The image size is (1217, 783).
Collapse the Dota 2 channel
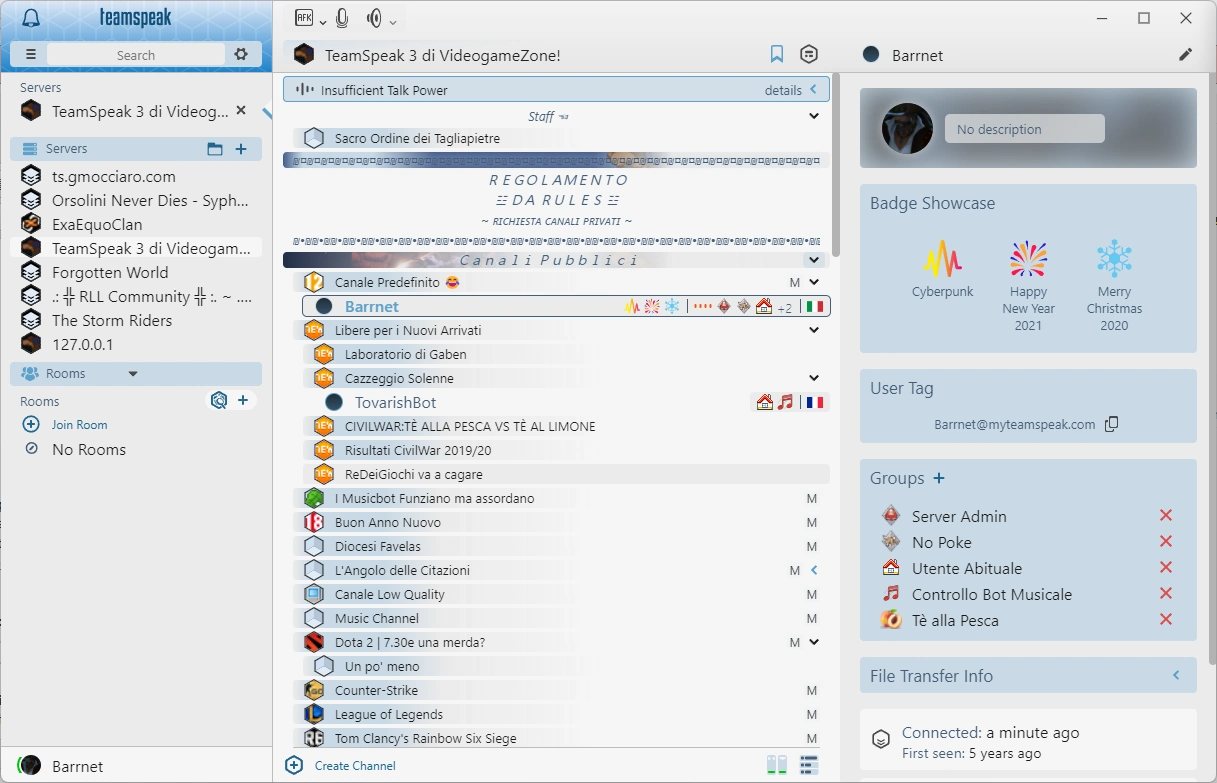pos(814,642)
